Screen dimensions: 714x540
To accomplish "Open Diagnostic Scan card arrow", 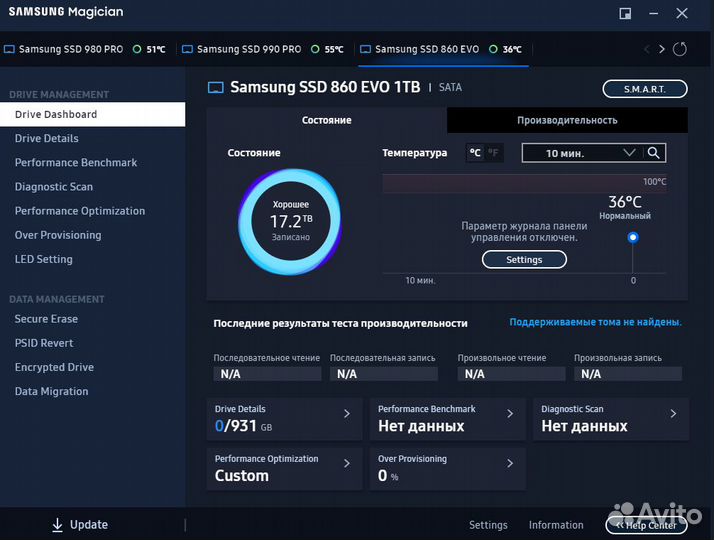I will click(x=673, y=413).
